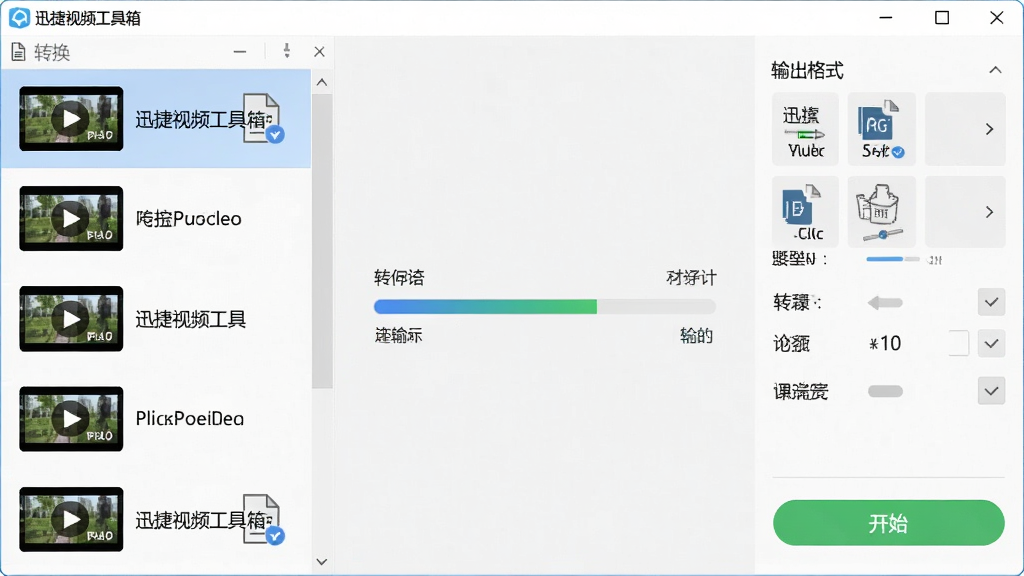The width and height of the screenshot is (1024, 576).
Task: Choose the 迅擦 Vlubc format icon
Action: [x=805, y=129]
